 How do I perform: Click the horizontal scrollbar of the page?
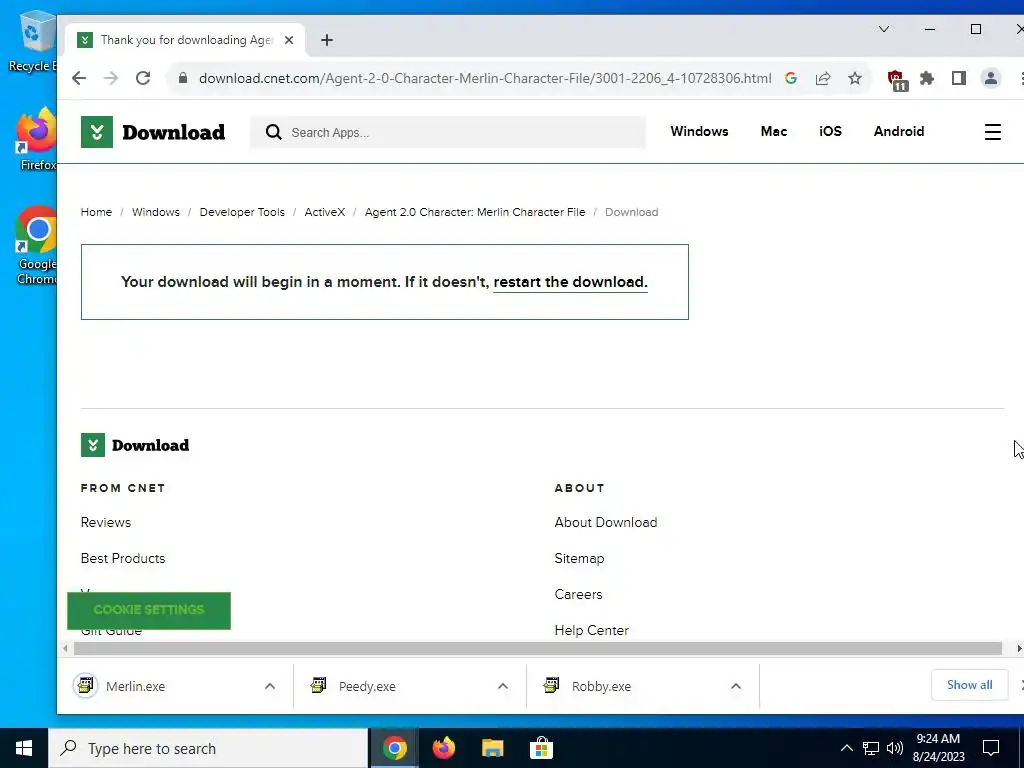click(537, 648)
